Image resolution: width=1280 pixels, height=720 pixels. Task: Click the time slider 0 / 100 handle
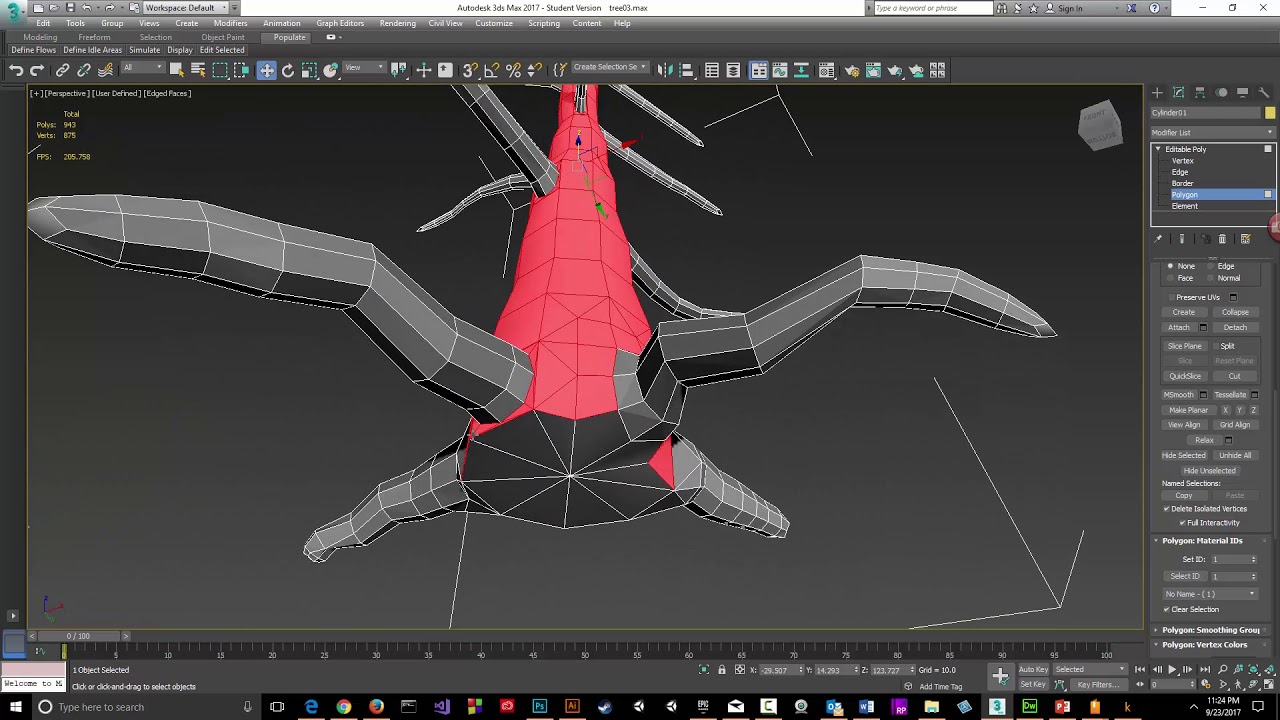78,636
